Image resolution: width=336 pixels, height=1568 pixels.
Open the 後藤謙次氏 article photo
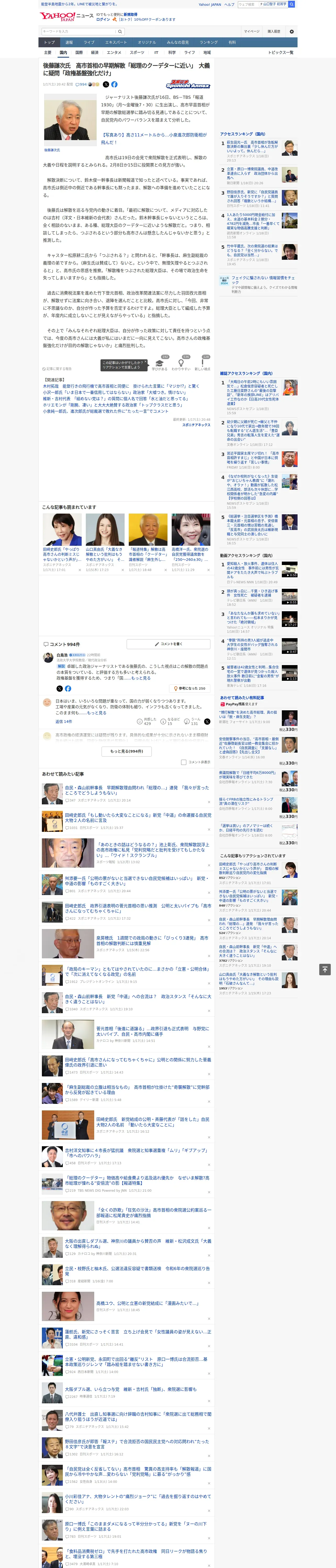[70, 120]
